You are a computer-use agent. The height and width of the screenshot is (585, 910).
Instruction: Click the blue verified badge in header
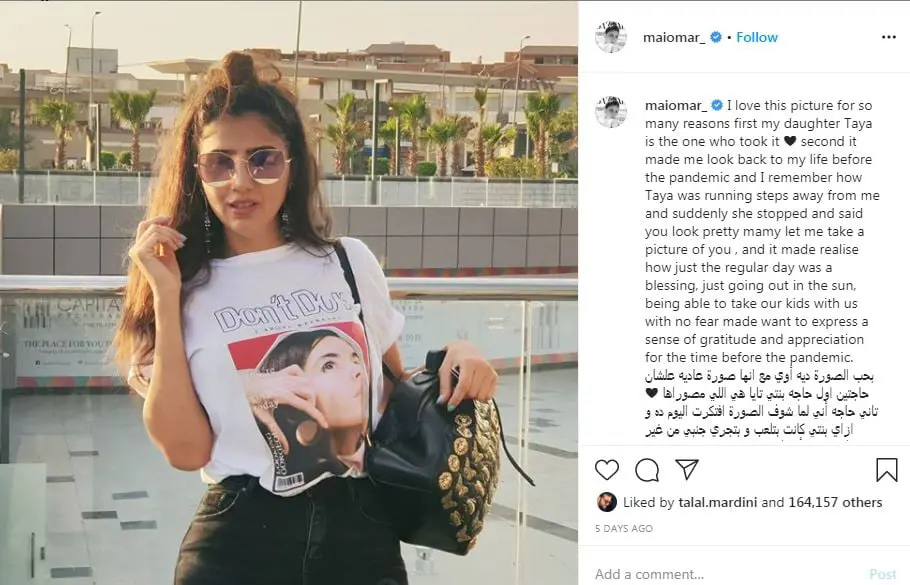[x=716, y=37]
